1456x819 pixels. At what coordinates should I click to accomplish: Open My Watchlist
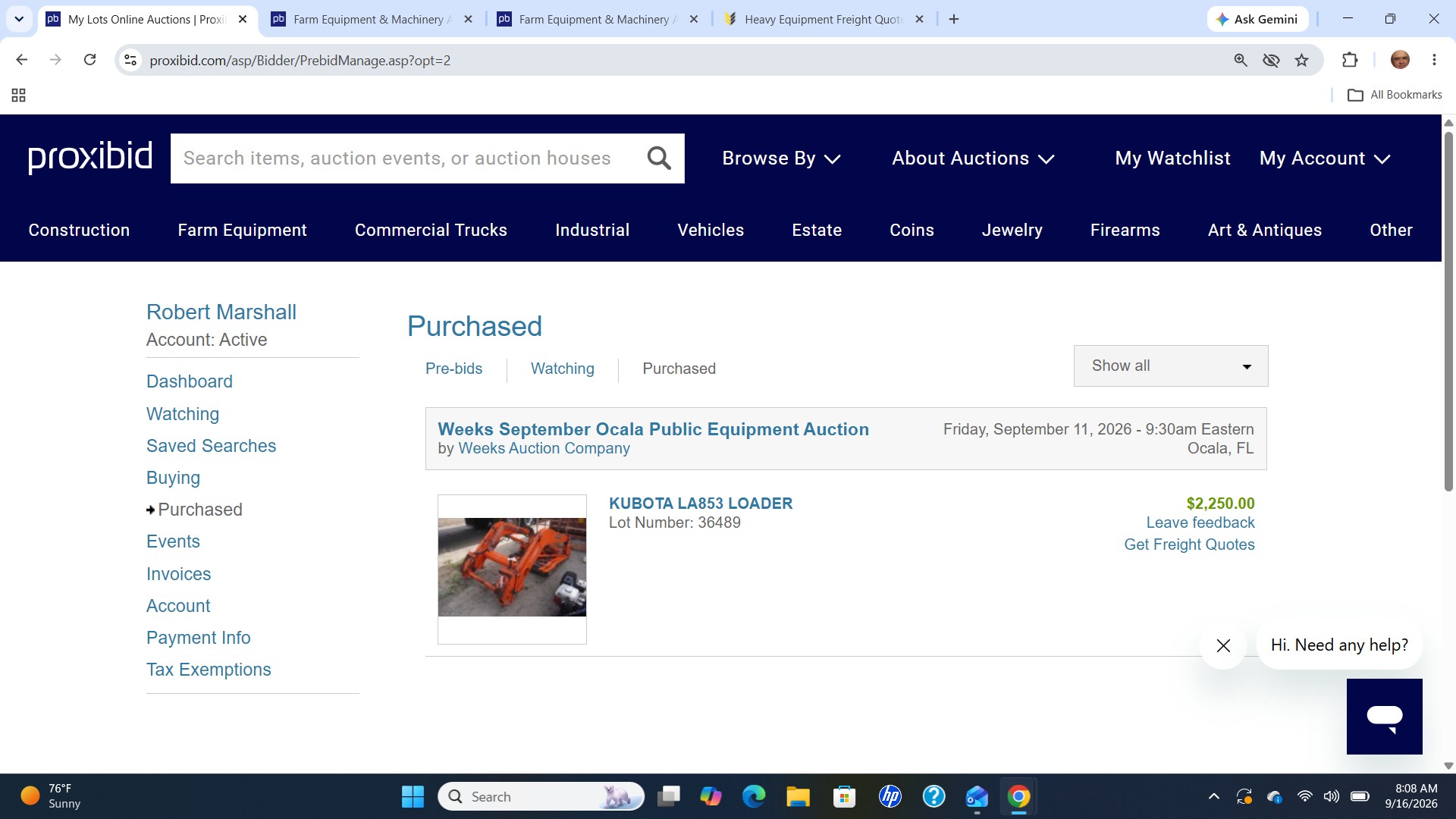[x=1172, y=158]
